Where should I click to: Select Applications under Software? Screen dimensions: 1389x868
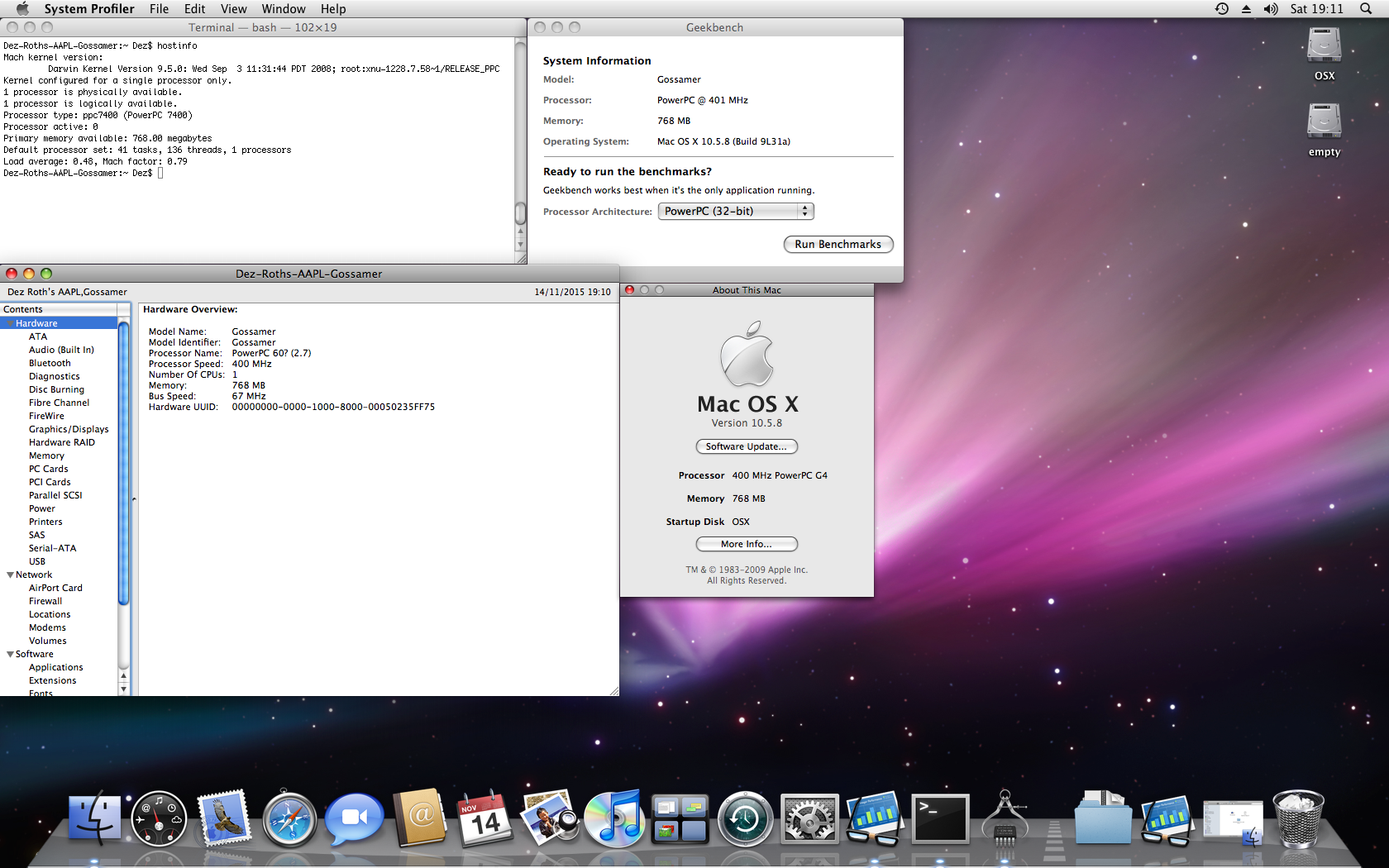[56, 667]
